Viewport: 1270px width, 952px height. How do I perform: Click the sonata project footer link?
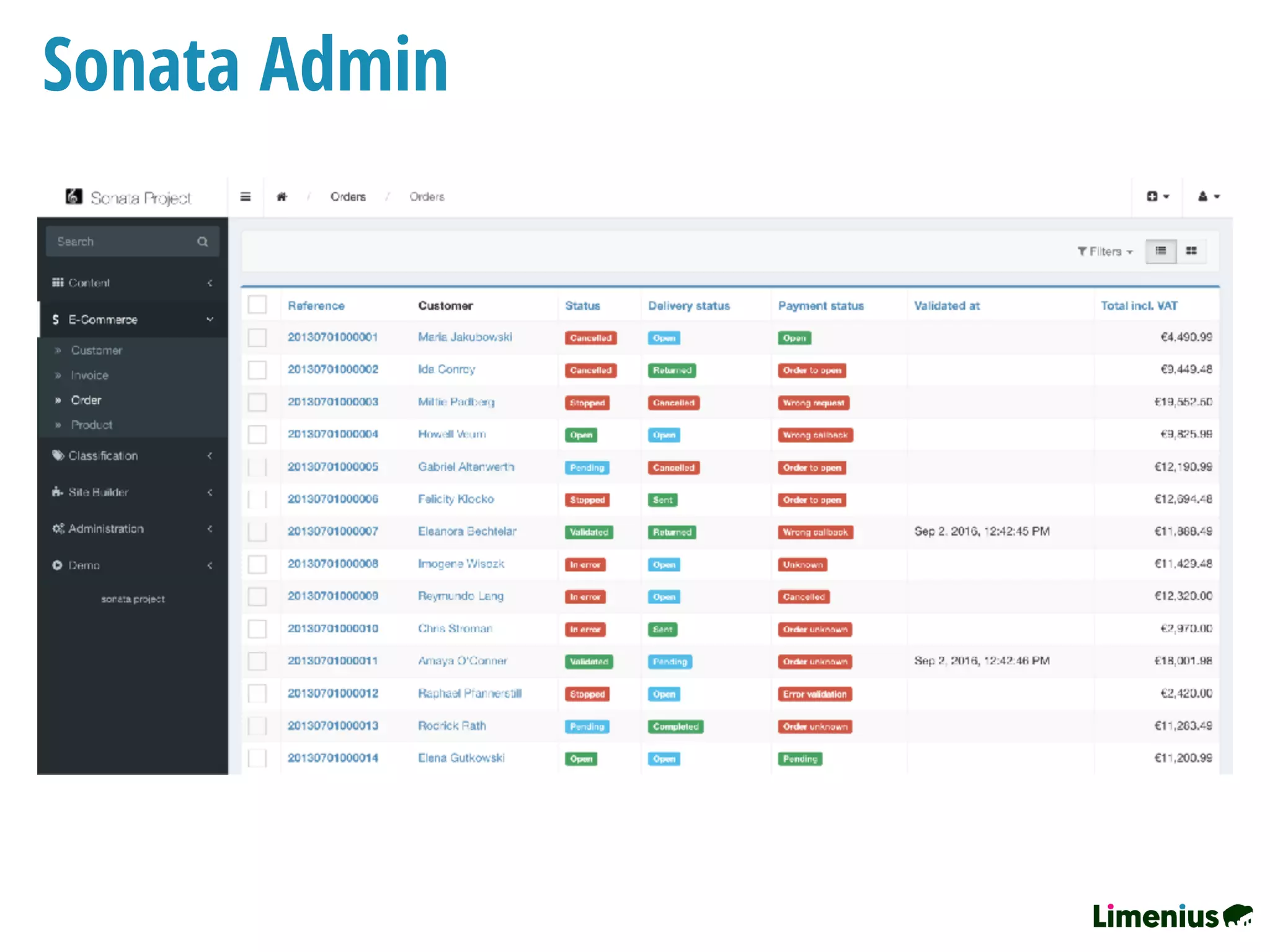(133, 599)
